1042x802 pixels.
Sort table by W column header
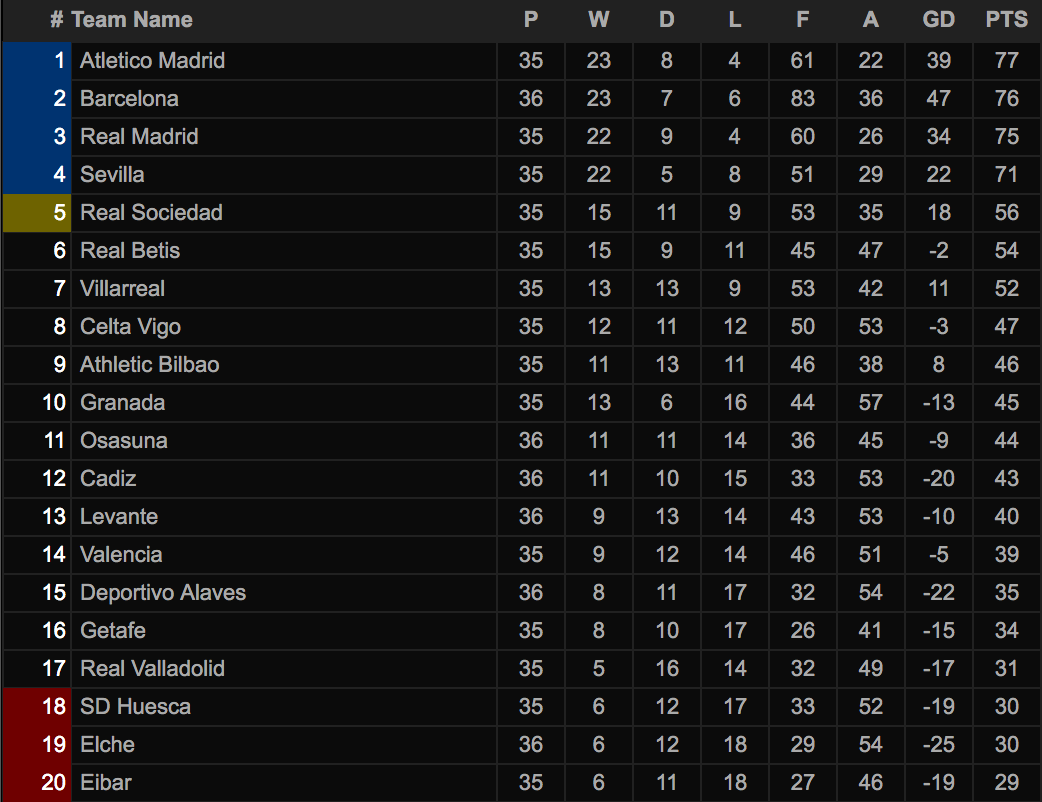[x=598, y=20]
